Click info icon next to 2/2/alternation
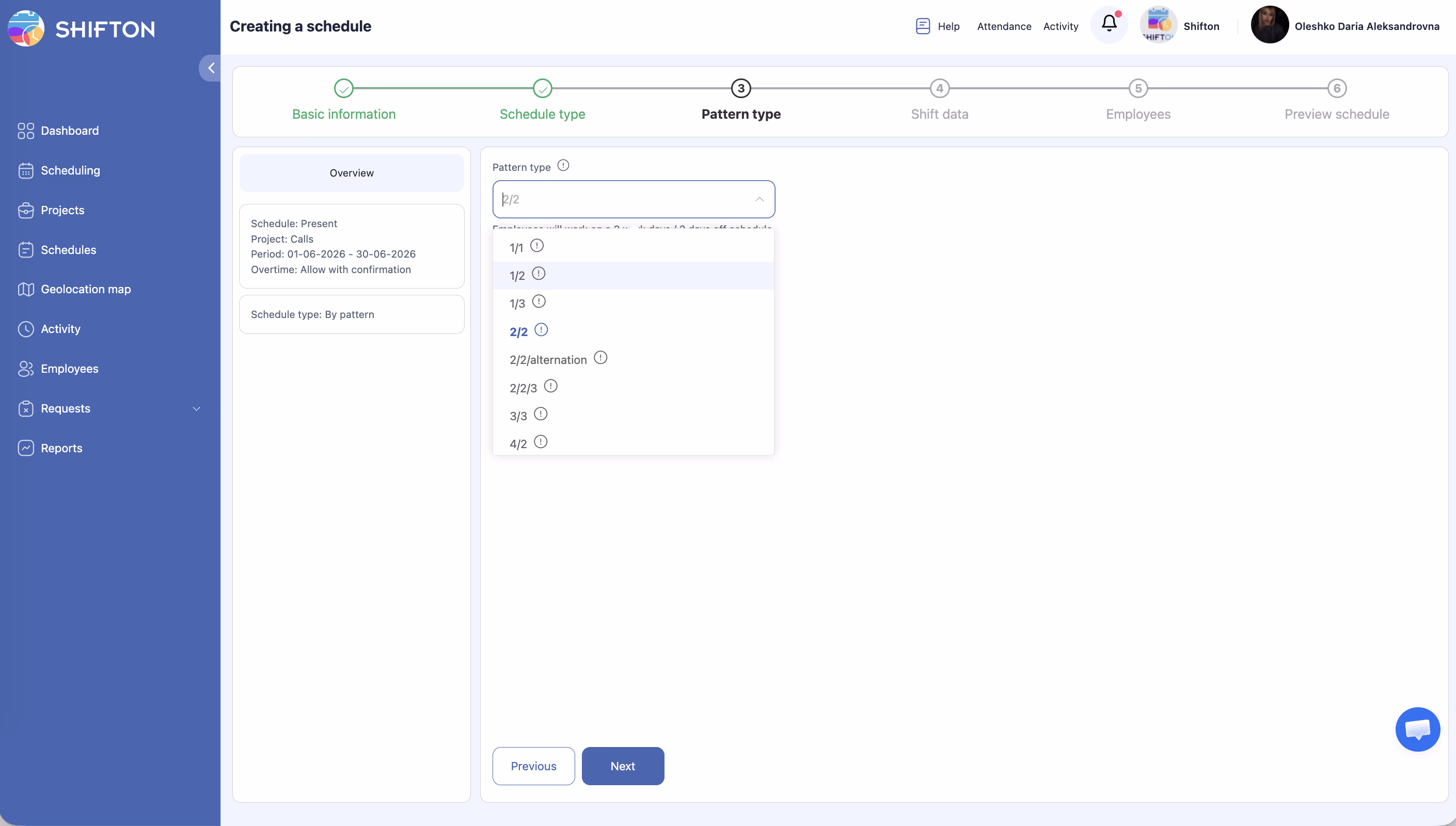This screenshot has height=826, width=1456. click(600, 358)
